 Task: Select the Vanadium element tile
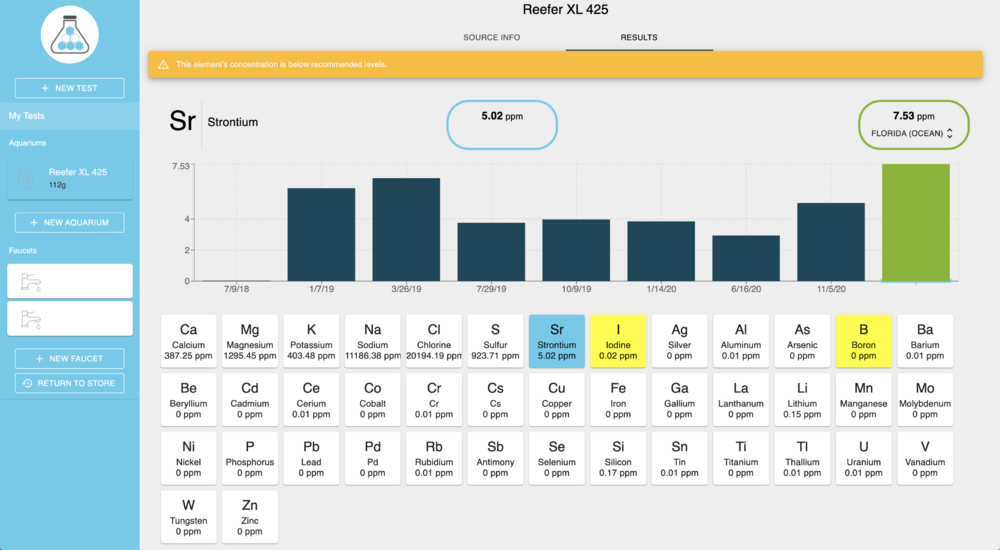coord(925,458)
